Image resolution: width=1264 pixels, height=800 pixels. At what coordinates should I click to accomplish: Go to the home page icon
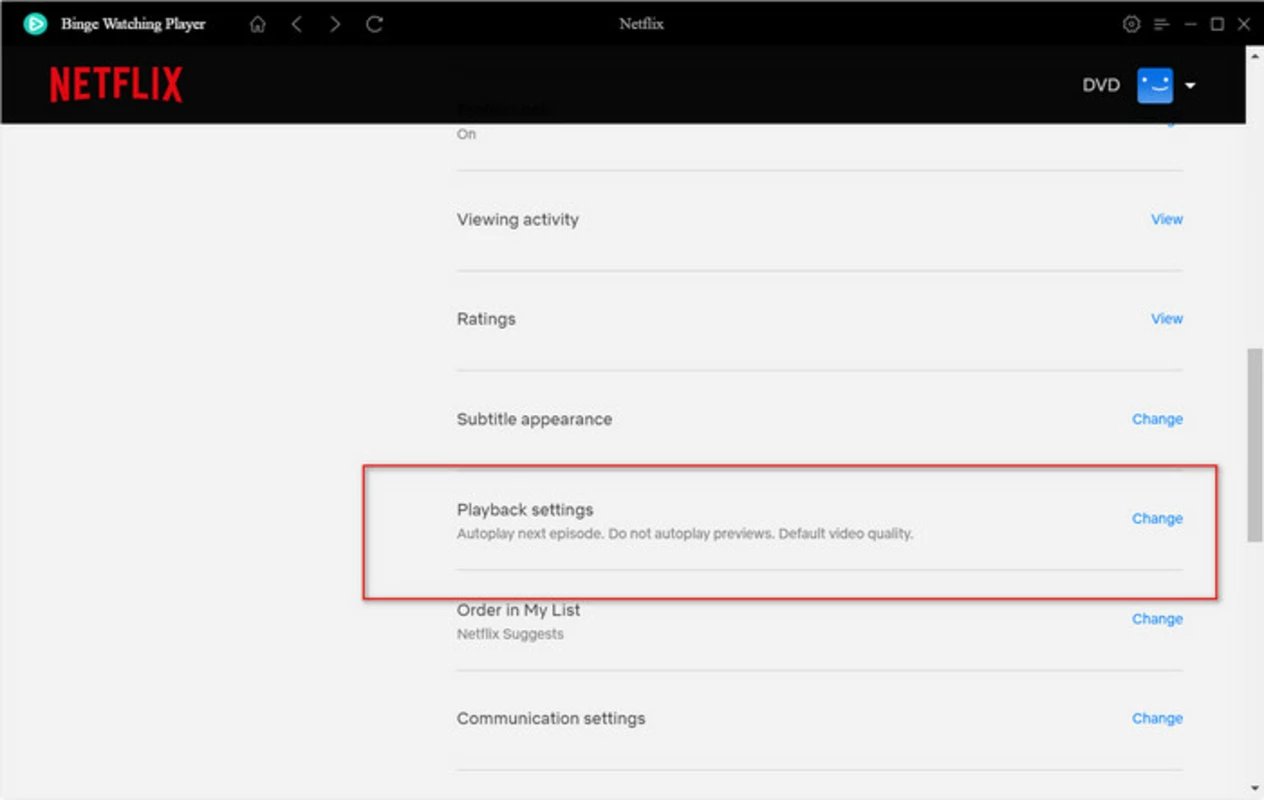point(258,24)
